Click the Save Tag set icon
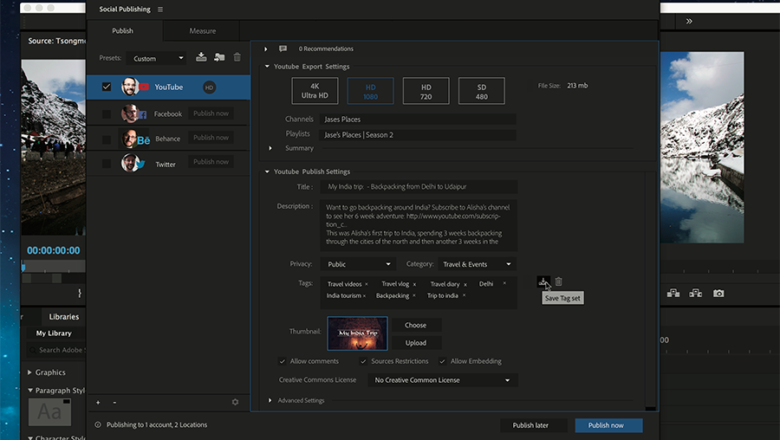The height and width of the screenshot is (440, 780). [543, 282]
